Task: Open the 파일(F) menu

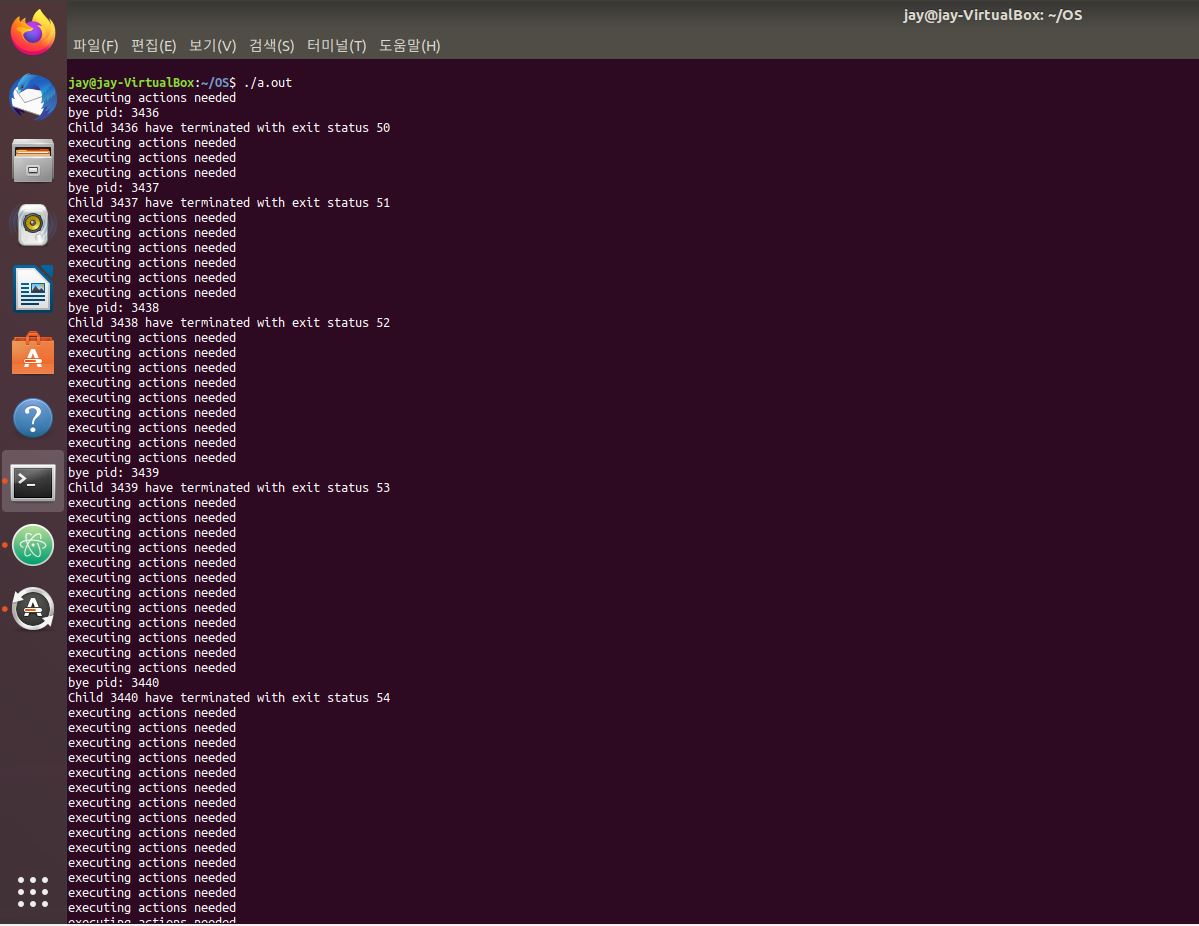Action: pyautogui.click(x=96, y=46)
